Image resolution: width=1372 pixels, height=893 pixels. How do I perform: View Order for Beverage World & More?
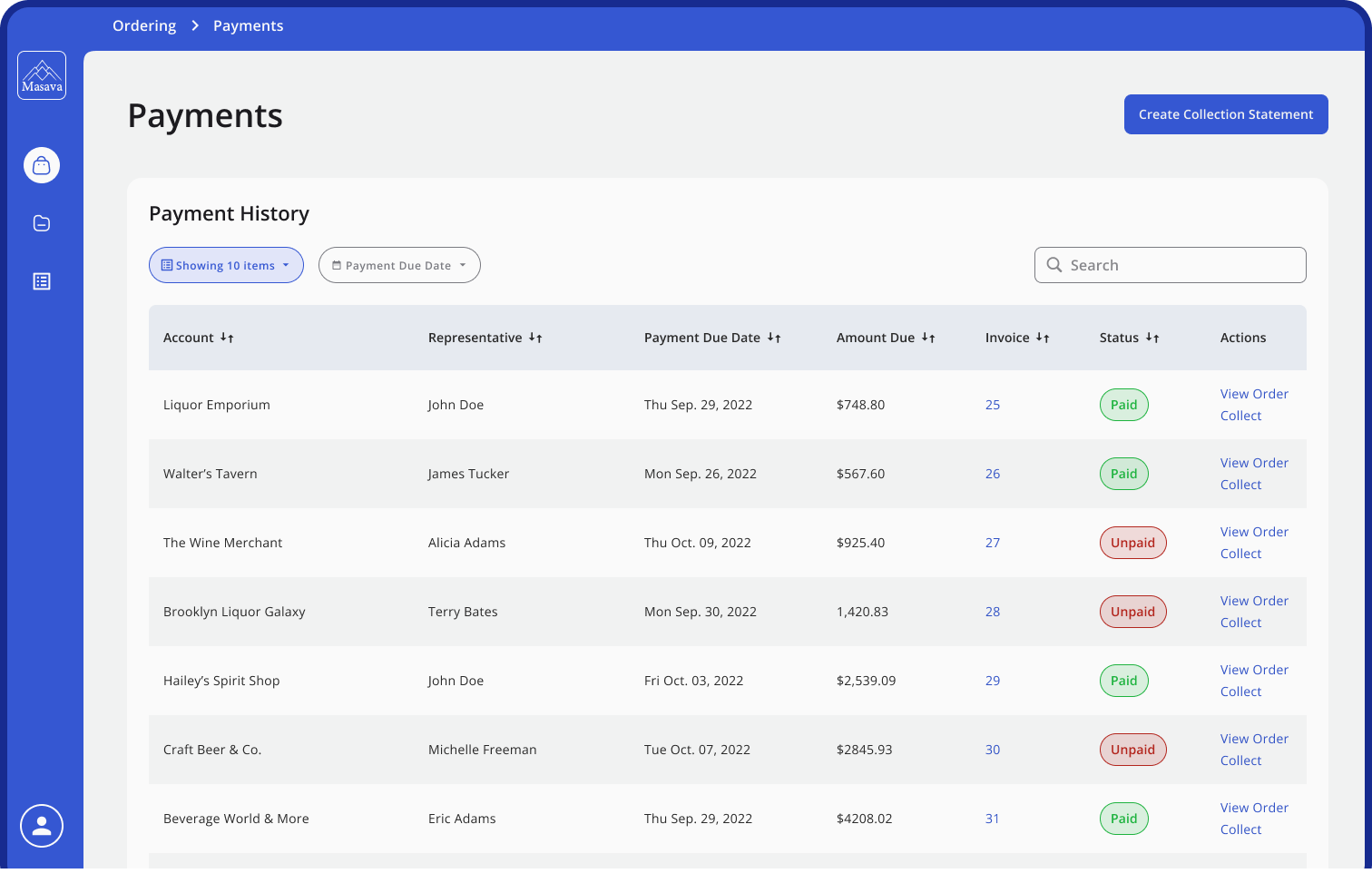pyautogui.click(x=1254, y=808)
